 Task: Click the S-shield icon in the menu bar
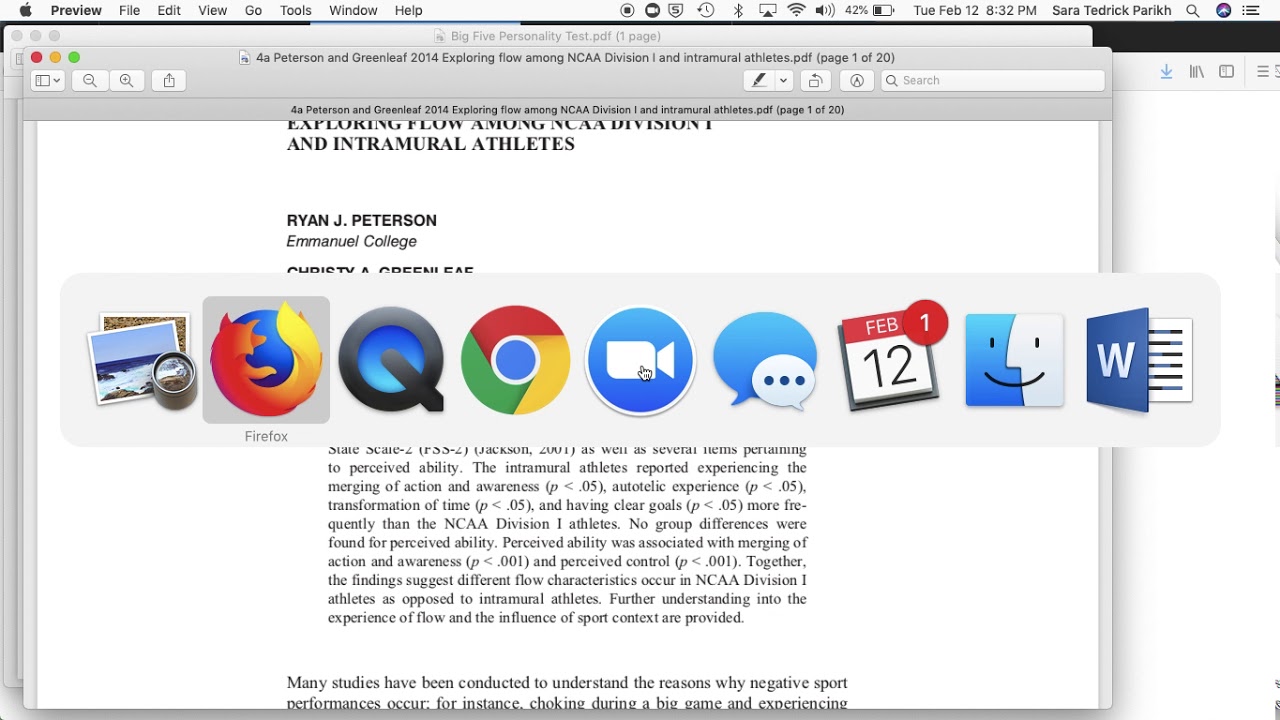pyautogui.click(x=677, y=10)
